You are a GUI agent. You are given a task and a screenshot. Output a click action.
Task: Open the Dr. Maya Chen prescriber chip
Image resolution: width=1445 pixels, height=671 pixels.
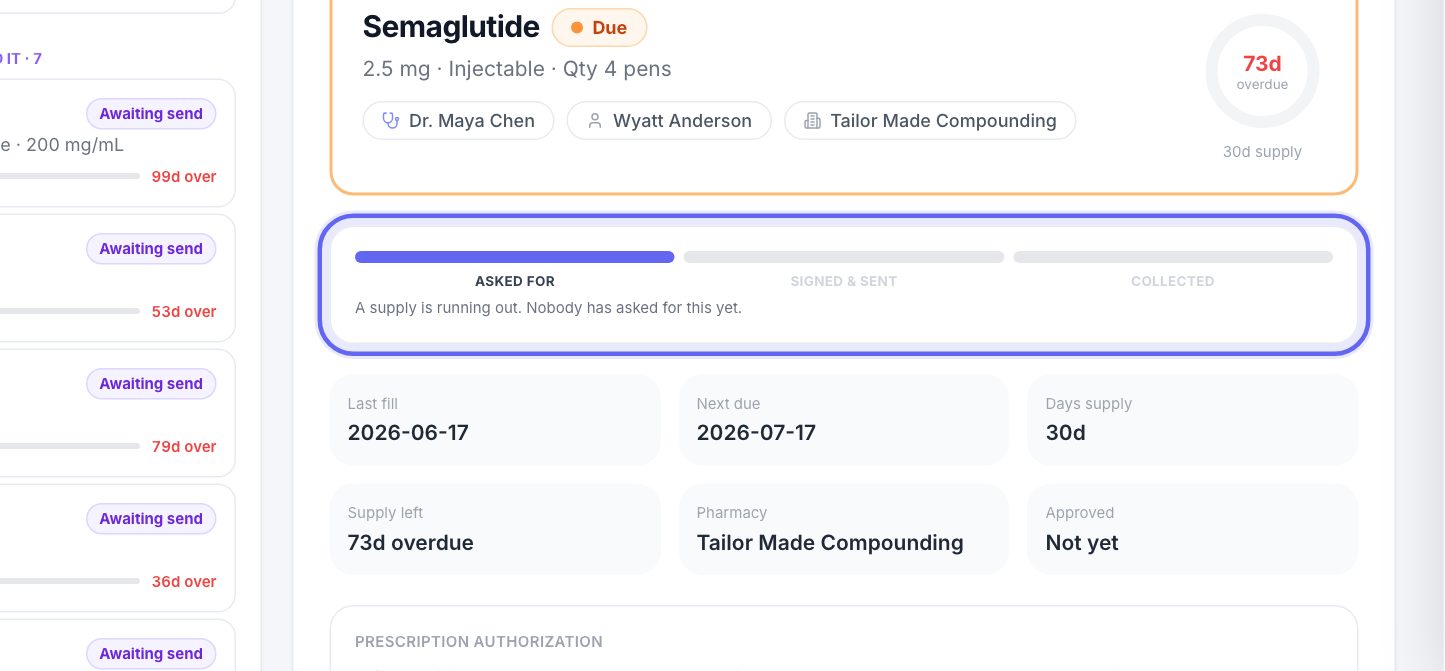(x=458, y=121)
